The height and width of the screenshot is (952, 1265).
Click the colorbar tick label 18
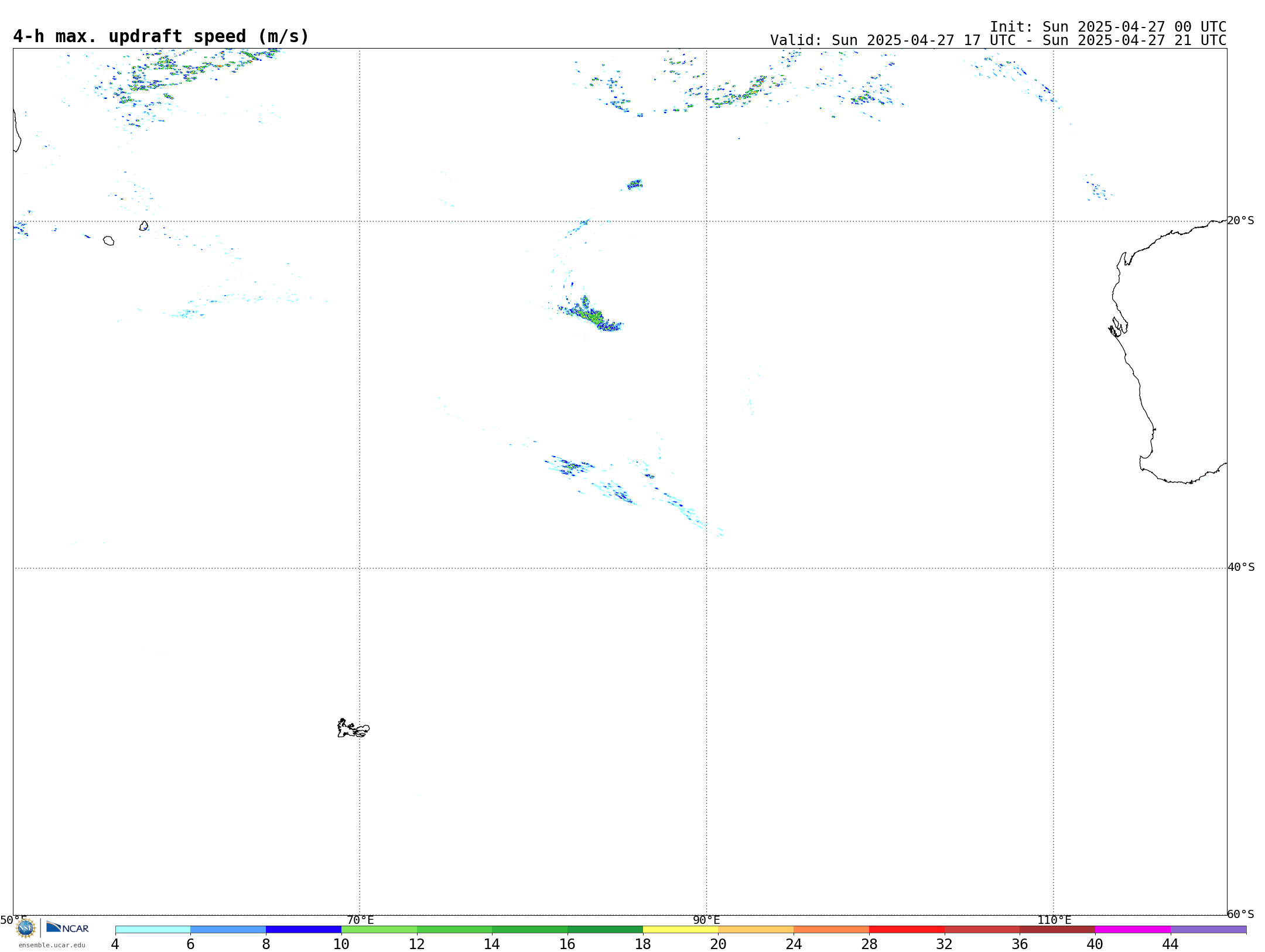643,944
